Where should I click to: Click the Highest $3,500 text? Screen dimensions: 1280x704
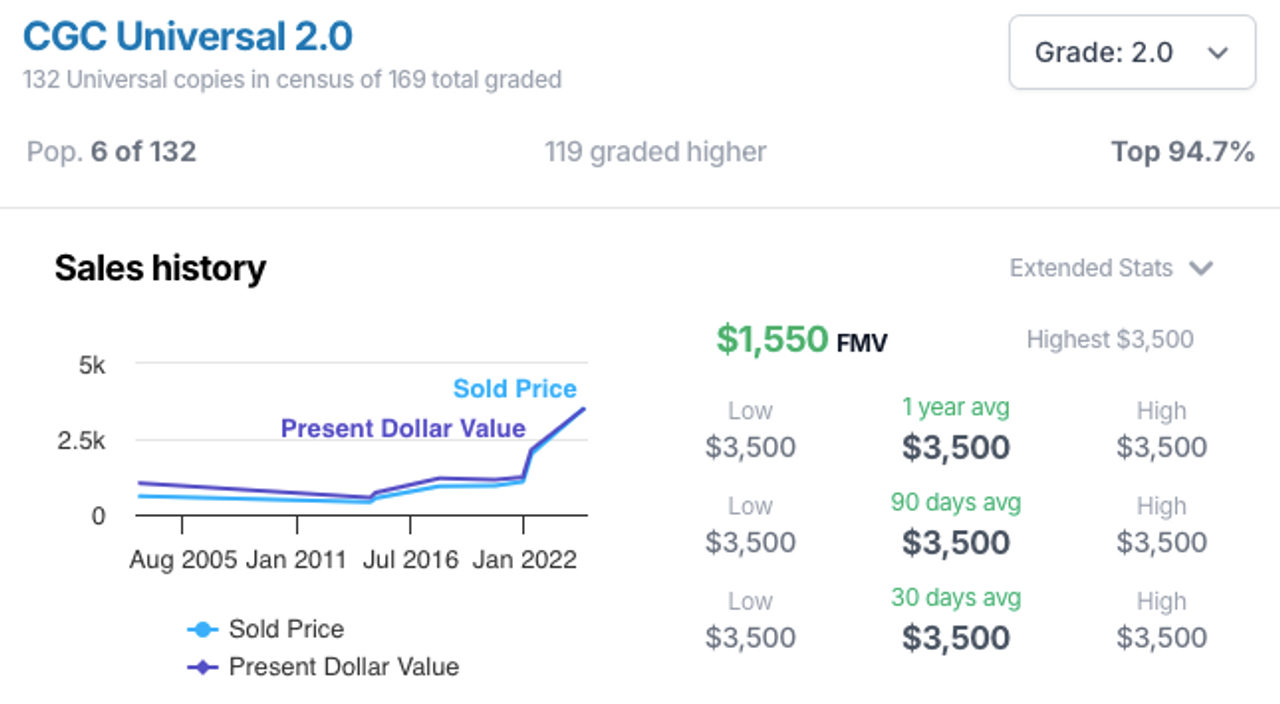[1110, 340]
